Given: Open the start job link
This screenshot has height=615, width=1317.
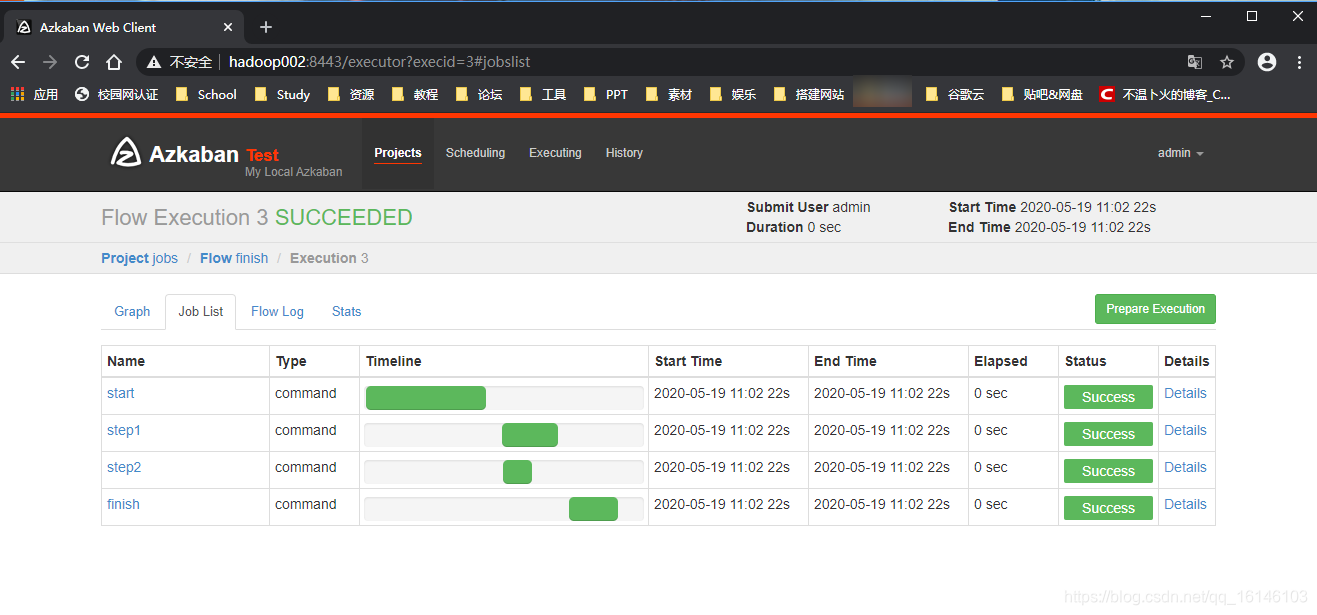Looking at the screenshot, I should click(121, 393).
